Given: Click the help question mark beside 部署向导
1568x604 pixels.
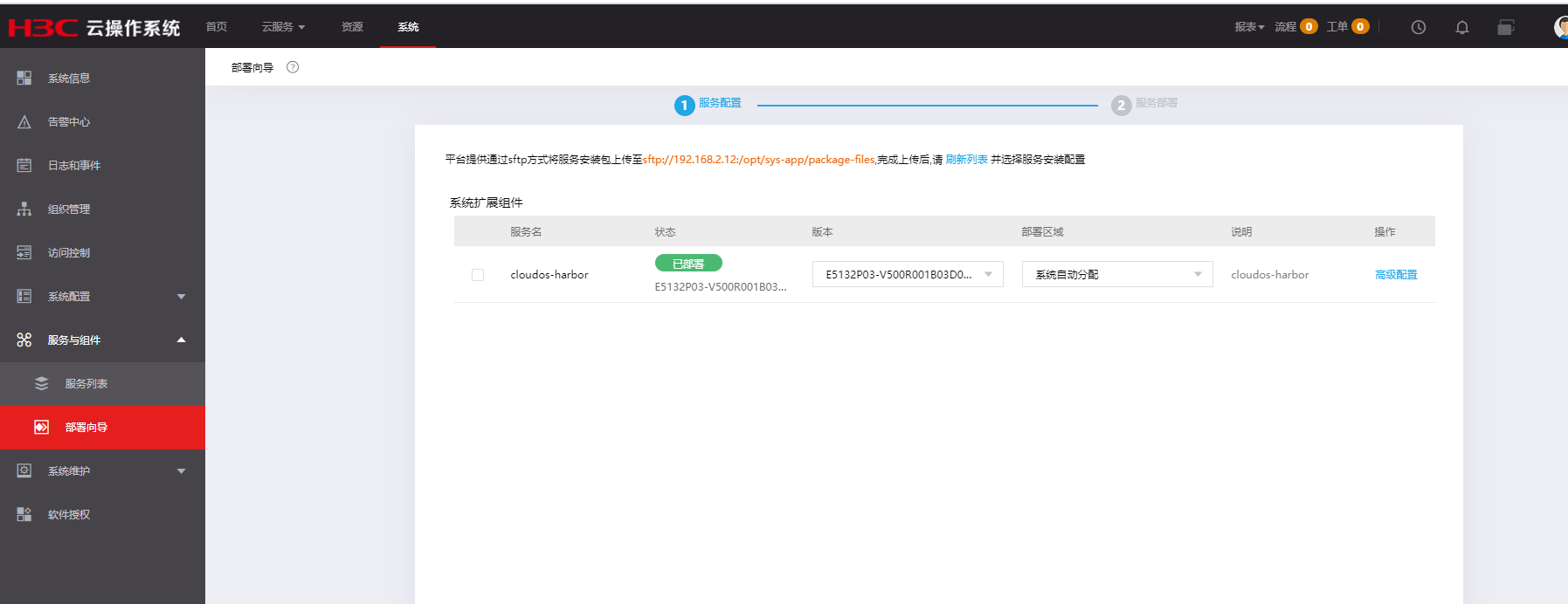Looking at the screenshot, I should coord(293,67).
